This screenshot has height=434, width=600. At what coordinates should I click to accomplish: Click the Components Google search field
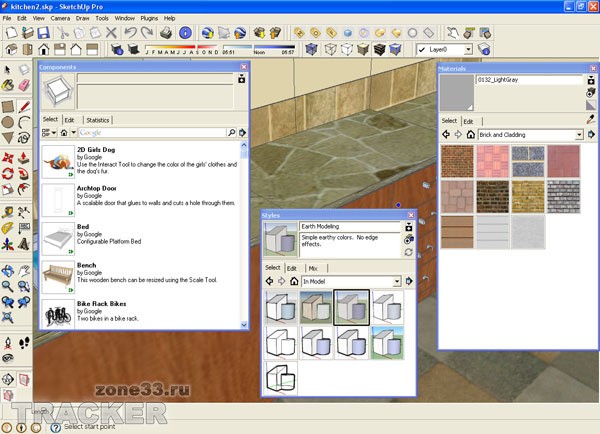152,133
